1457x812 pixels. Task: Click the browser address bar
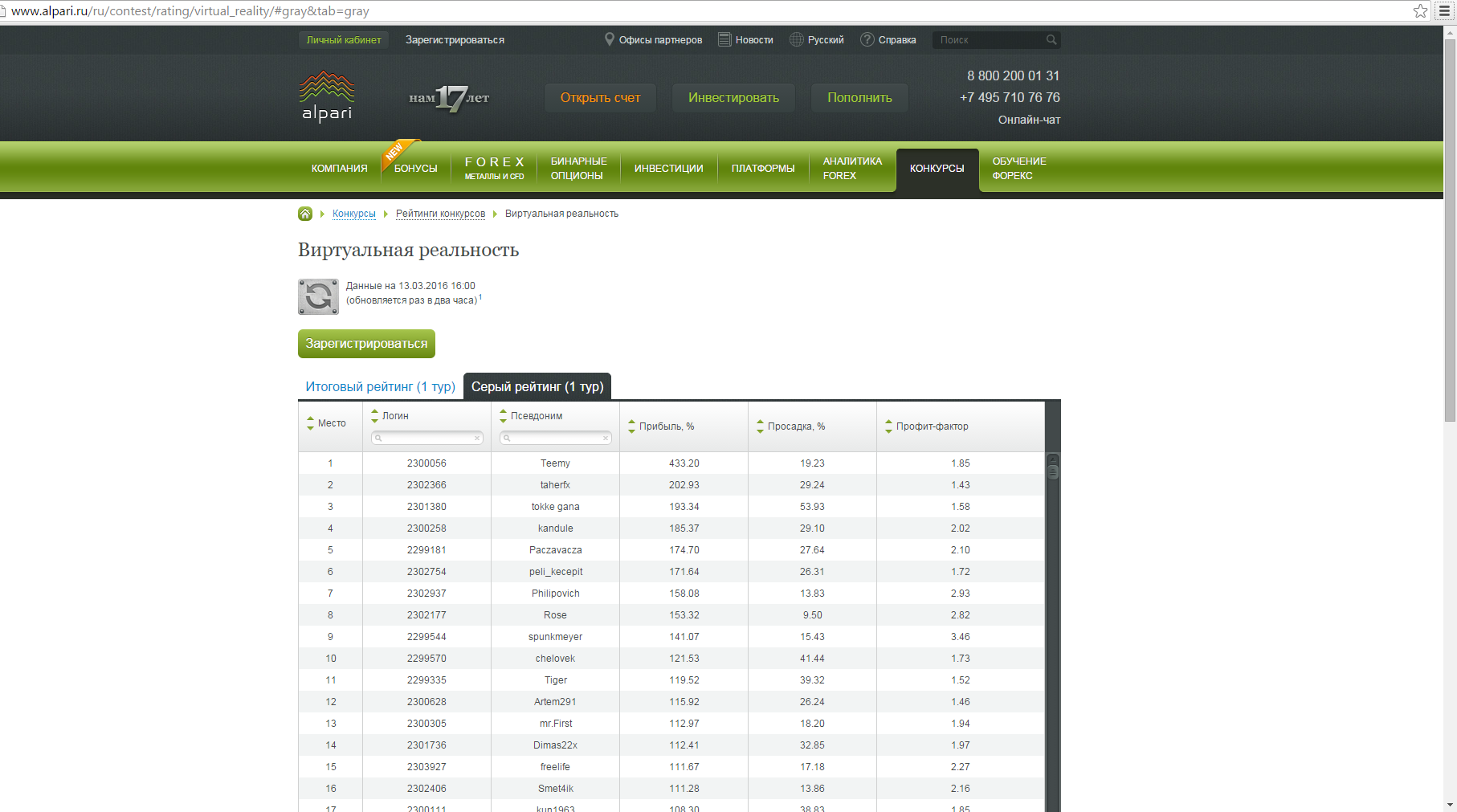click(x=707, y=11)
